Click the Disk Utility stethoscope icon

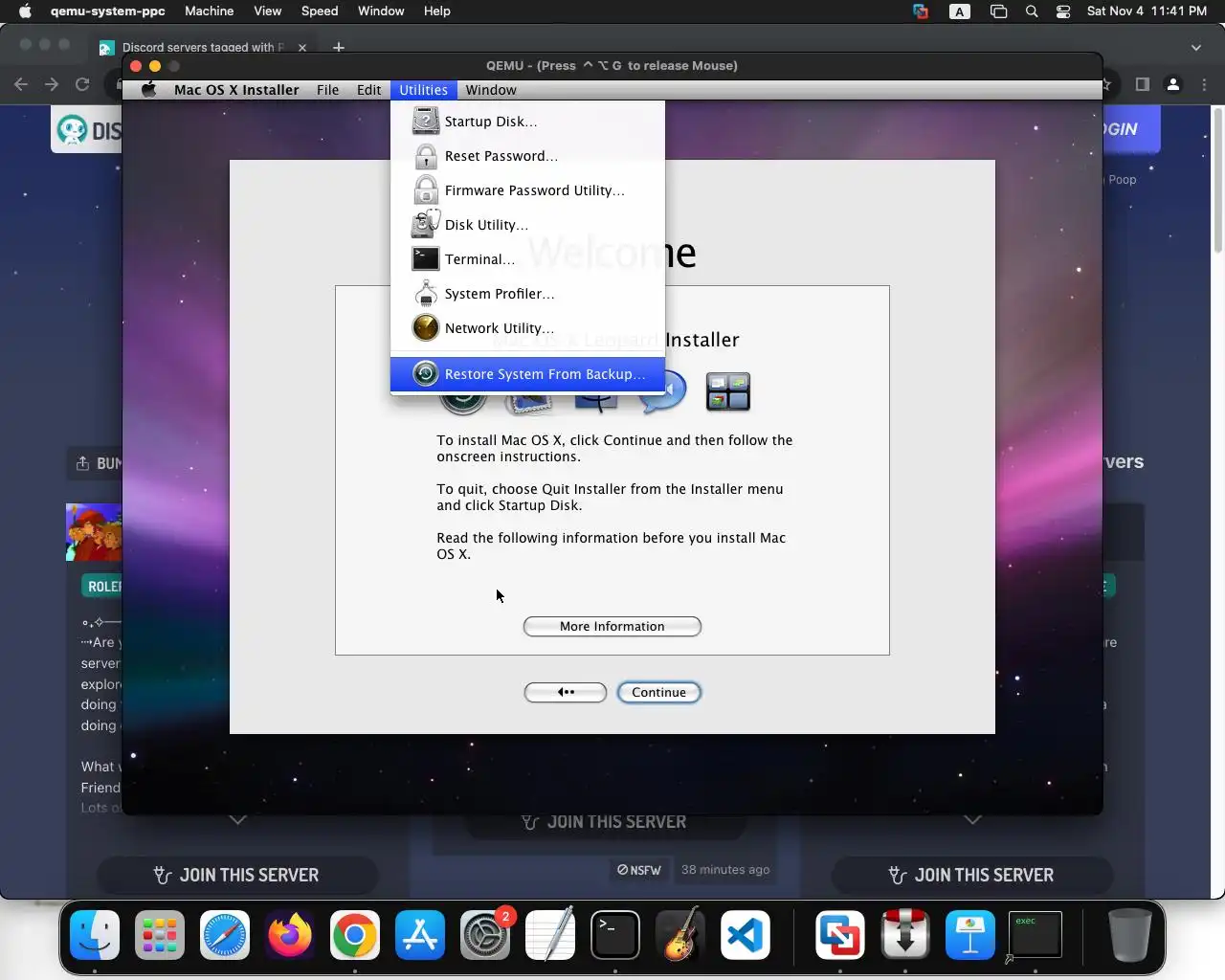(426, 224)
